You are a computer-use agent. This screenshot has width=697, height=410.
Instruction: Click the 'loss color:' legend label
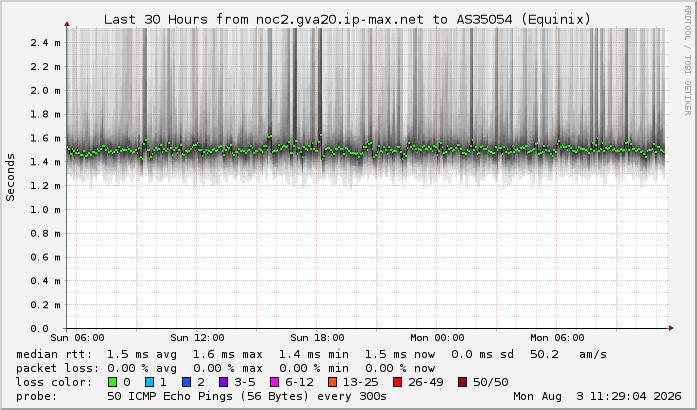coord(54,382)
